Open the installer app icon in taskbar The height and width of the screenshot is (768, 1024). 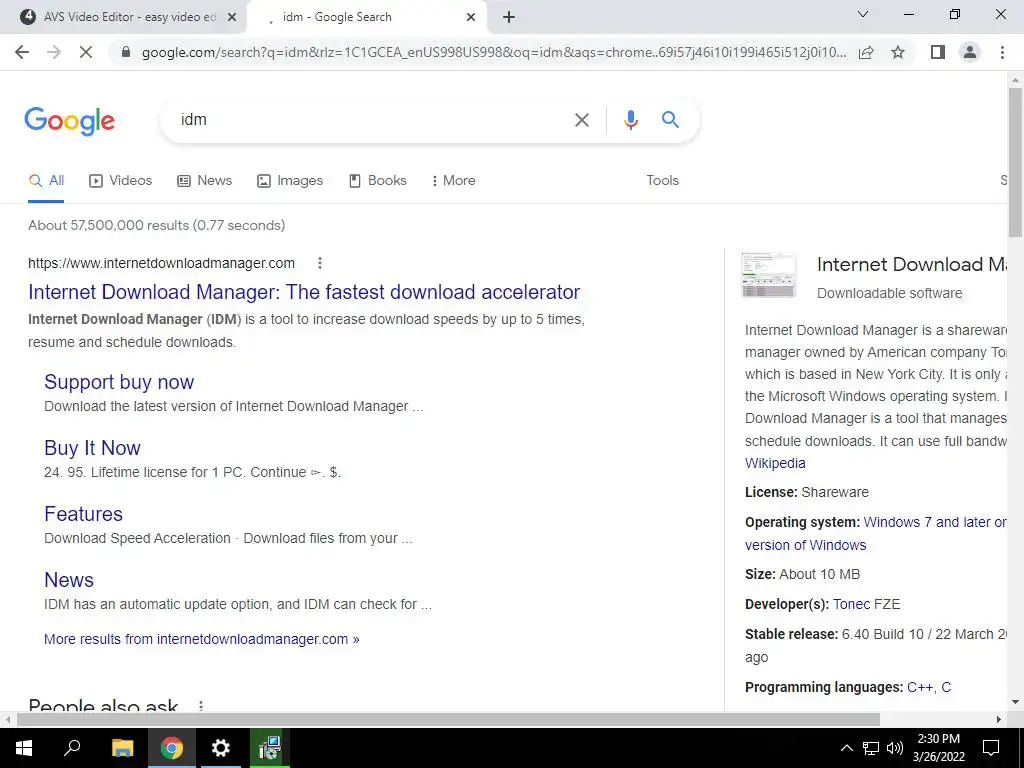click(270, 748)
